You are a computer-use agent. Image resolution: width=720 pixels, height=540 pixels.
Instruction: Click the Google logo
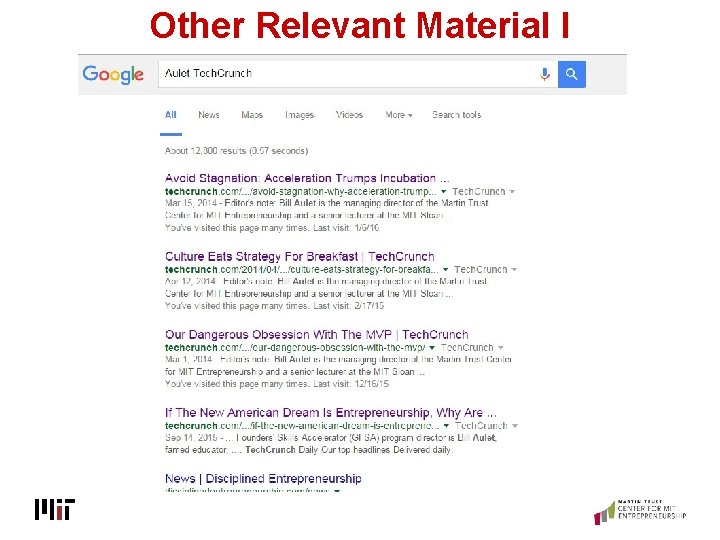(113, 75)
